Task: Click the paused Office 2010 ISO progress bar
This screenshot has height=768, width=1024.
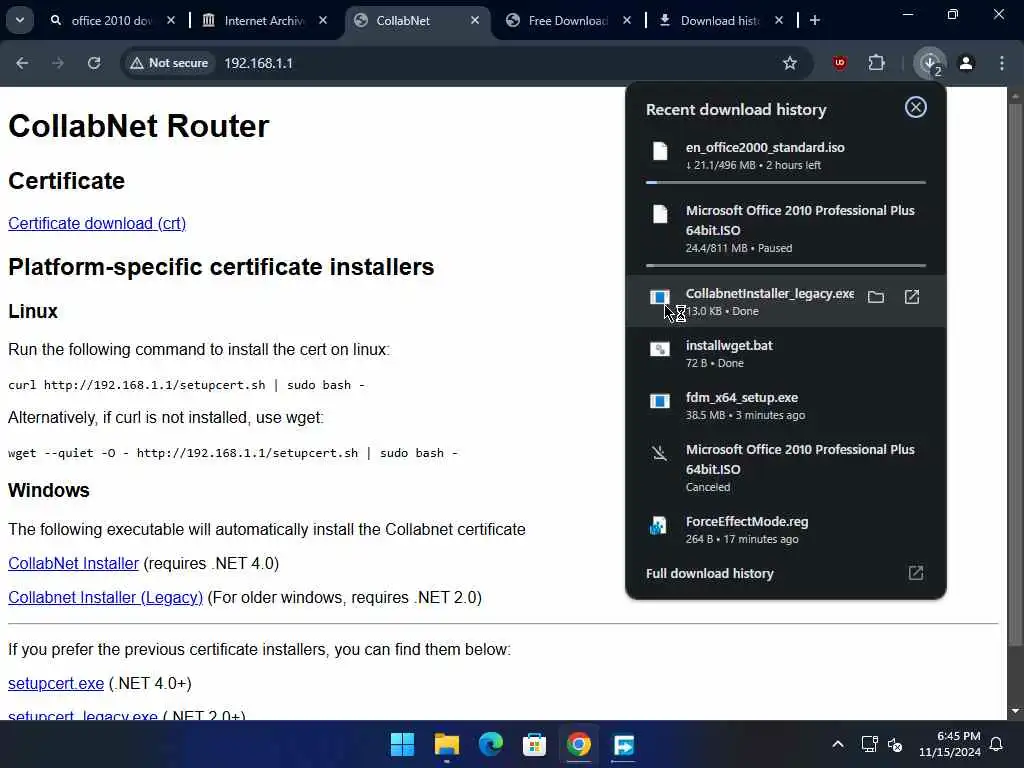Action: (786, 265)
